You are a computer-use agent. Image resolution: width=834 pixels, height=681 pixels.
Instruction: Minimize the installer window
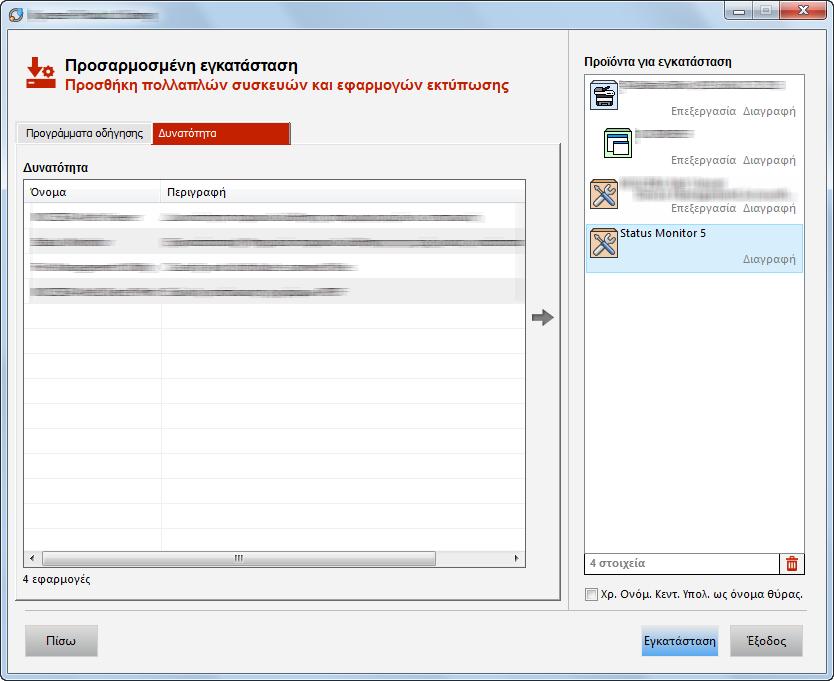(739, 11)
